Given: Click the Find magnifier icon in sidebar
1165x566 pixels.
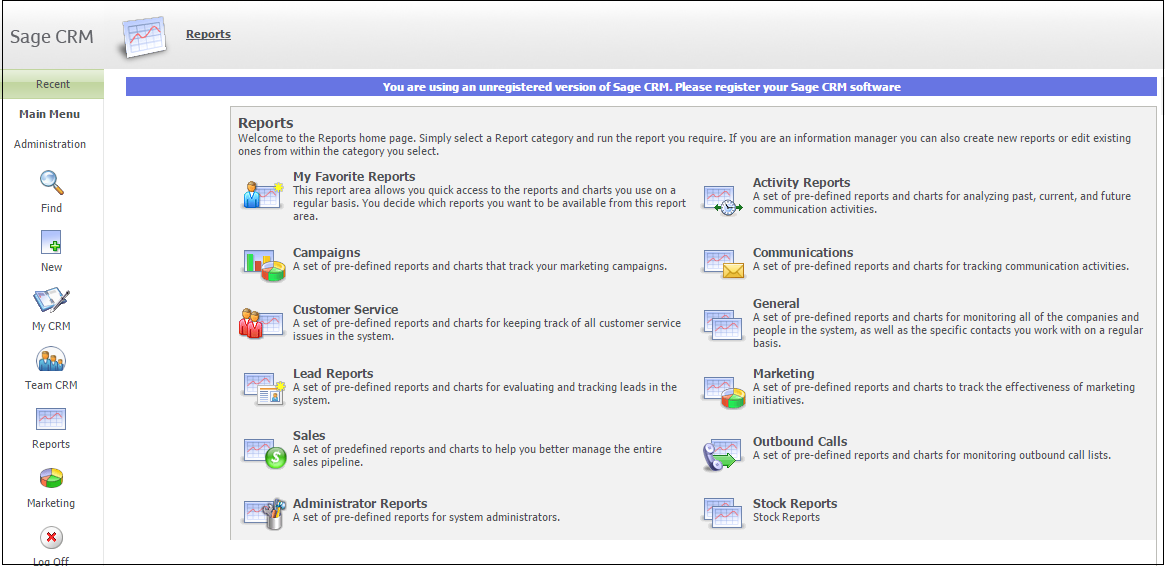Looking at the screenshot, I should click(x=51, y=183).
